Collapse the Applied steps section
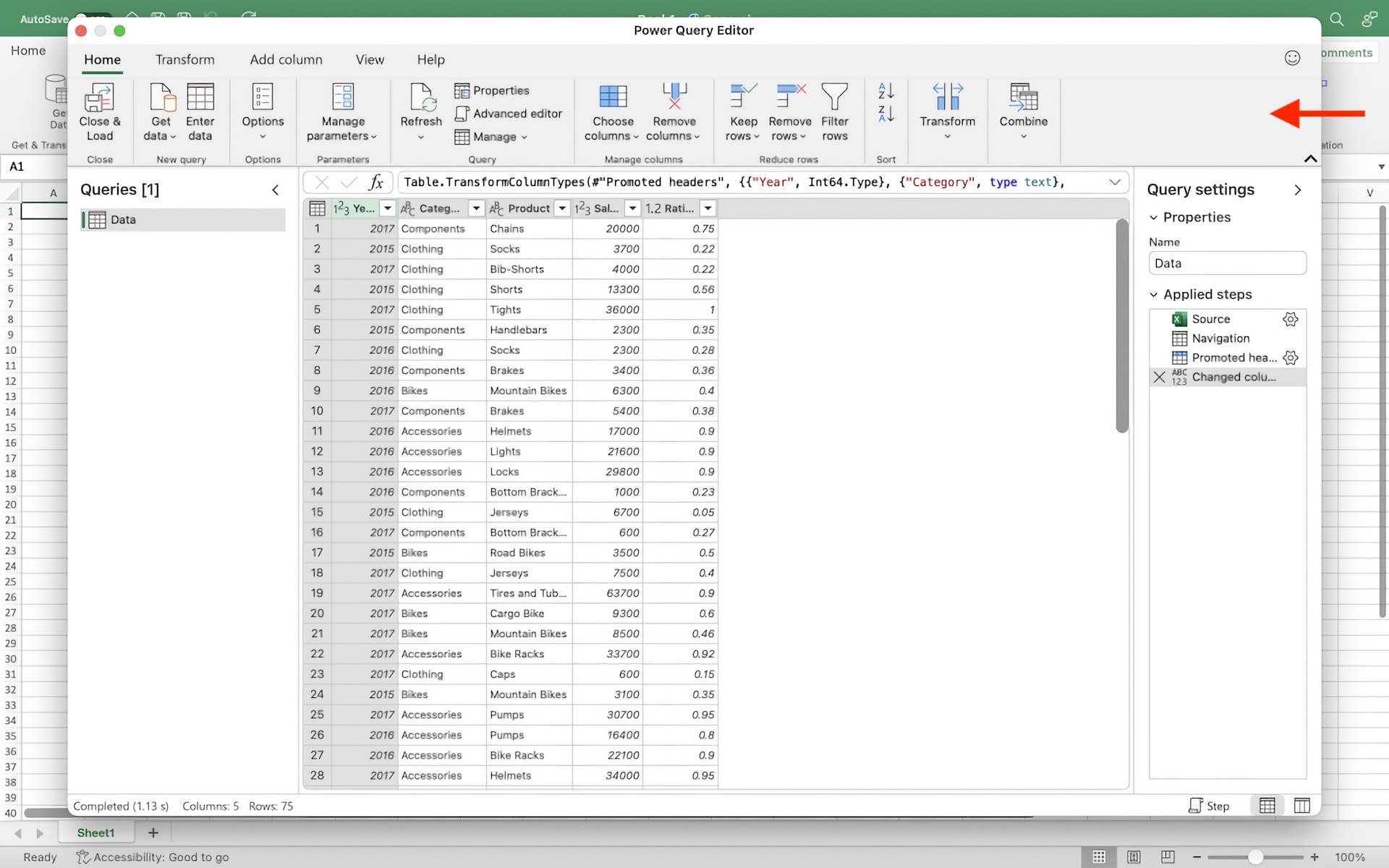The height and width of the screenshot is (868, 1389). (1152, 294)
